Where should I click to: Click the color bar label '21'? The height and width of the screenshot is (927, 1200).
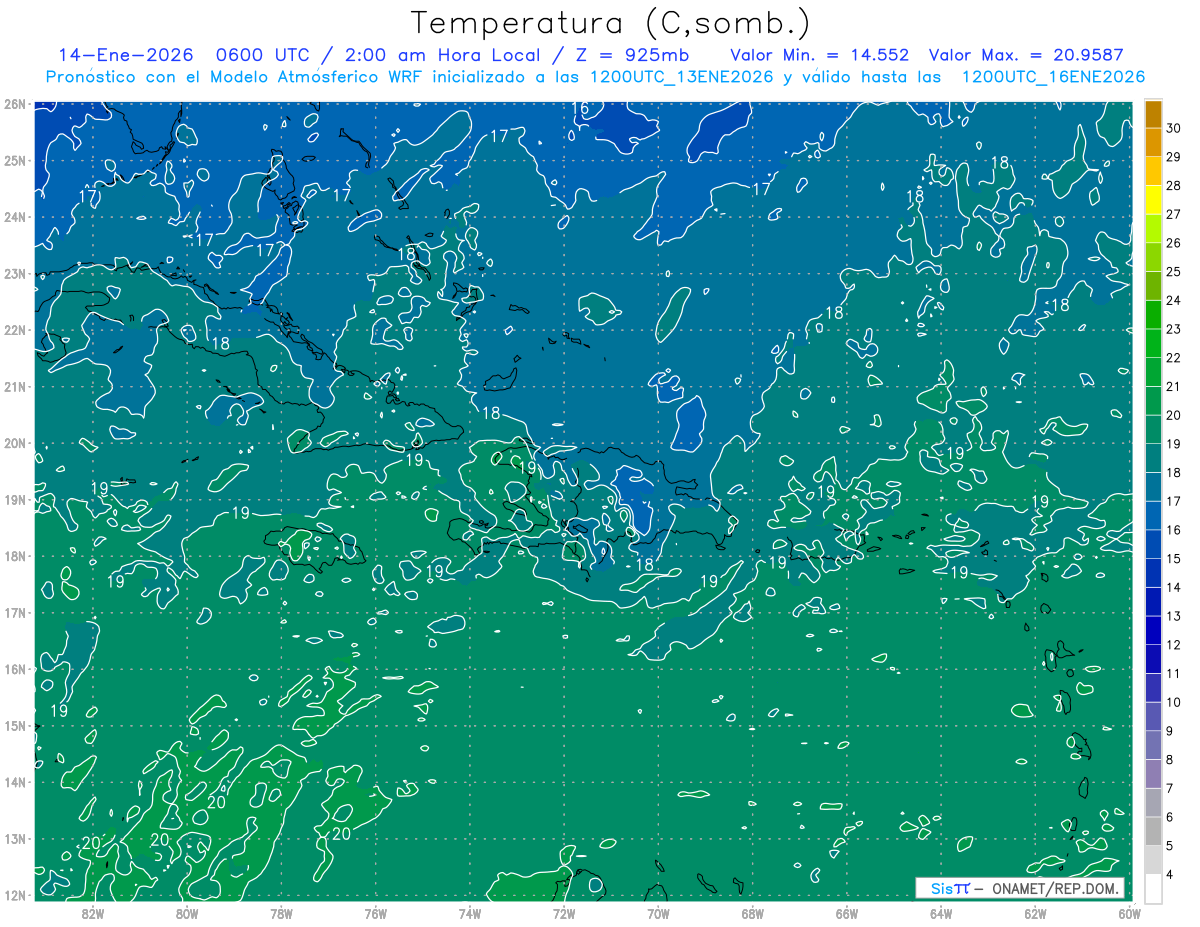(x=1174, y=387)
